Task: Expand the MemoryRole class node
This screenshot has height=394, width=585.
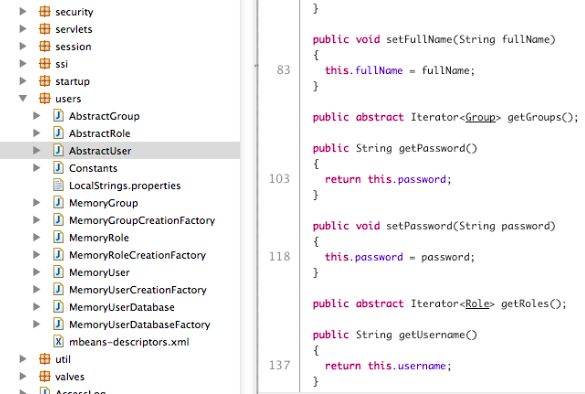Action: [37, 237]
